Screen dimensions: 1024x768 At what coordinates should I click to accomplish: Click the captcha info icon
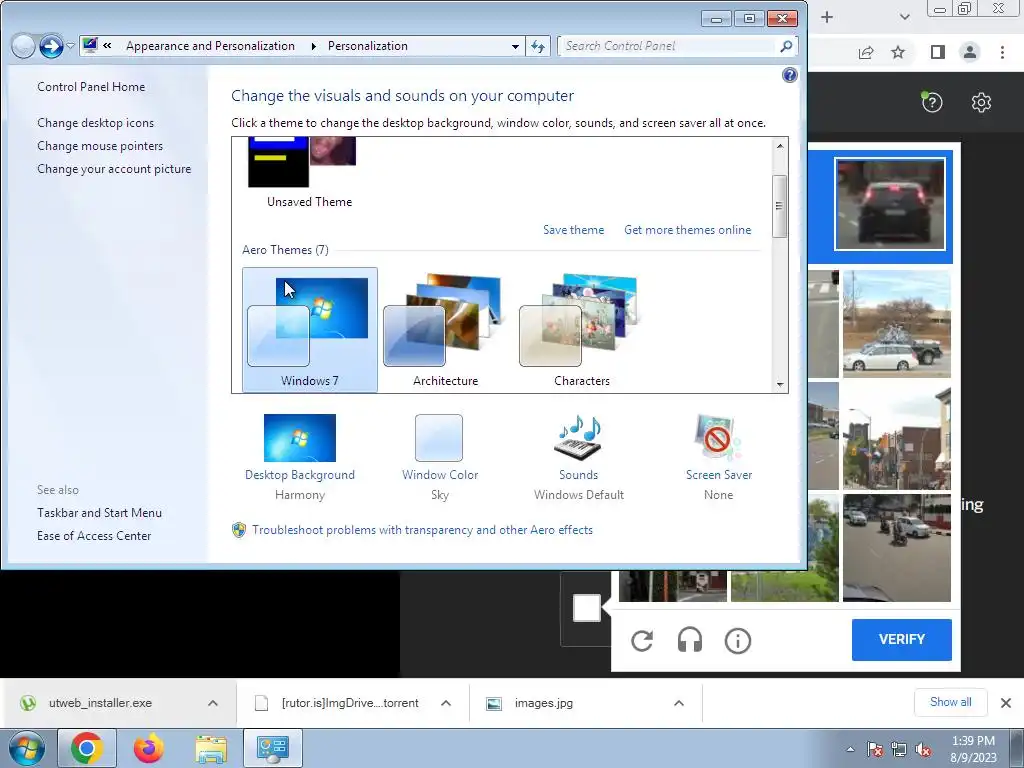click(737, 641)
